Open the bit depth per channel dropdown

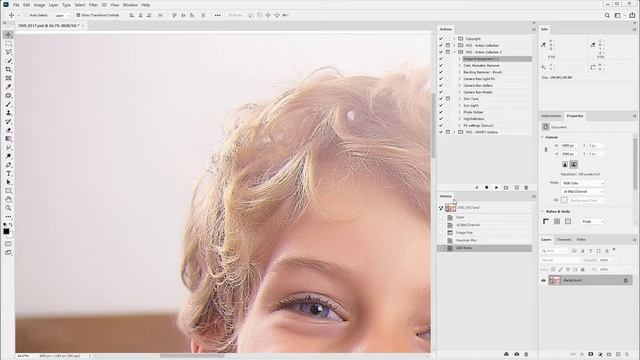(582, 191)
